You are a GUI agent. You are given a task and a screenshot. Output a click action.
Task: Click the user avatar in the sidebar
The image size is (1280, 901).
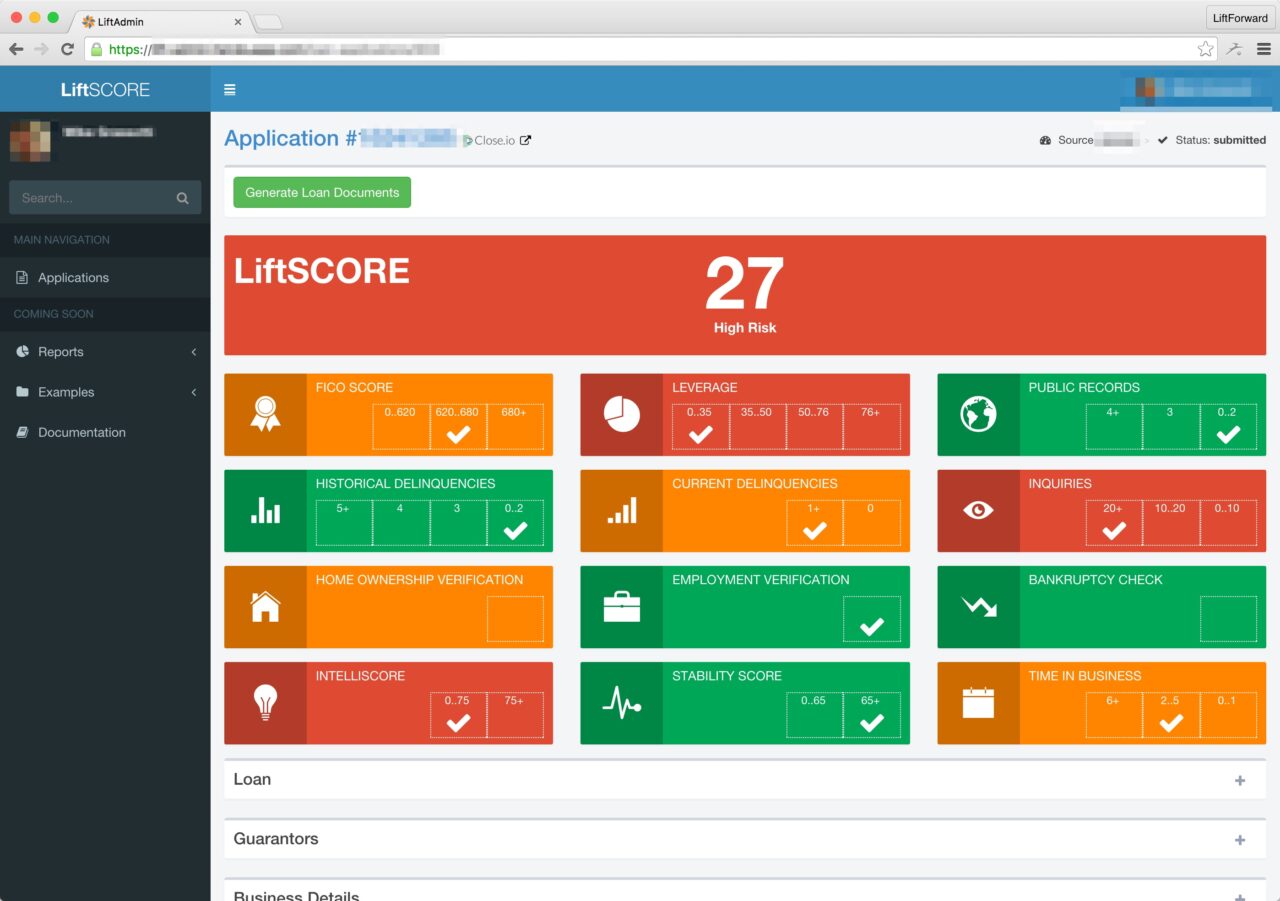click(31, 141)
